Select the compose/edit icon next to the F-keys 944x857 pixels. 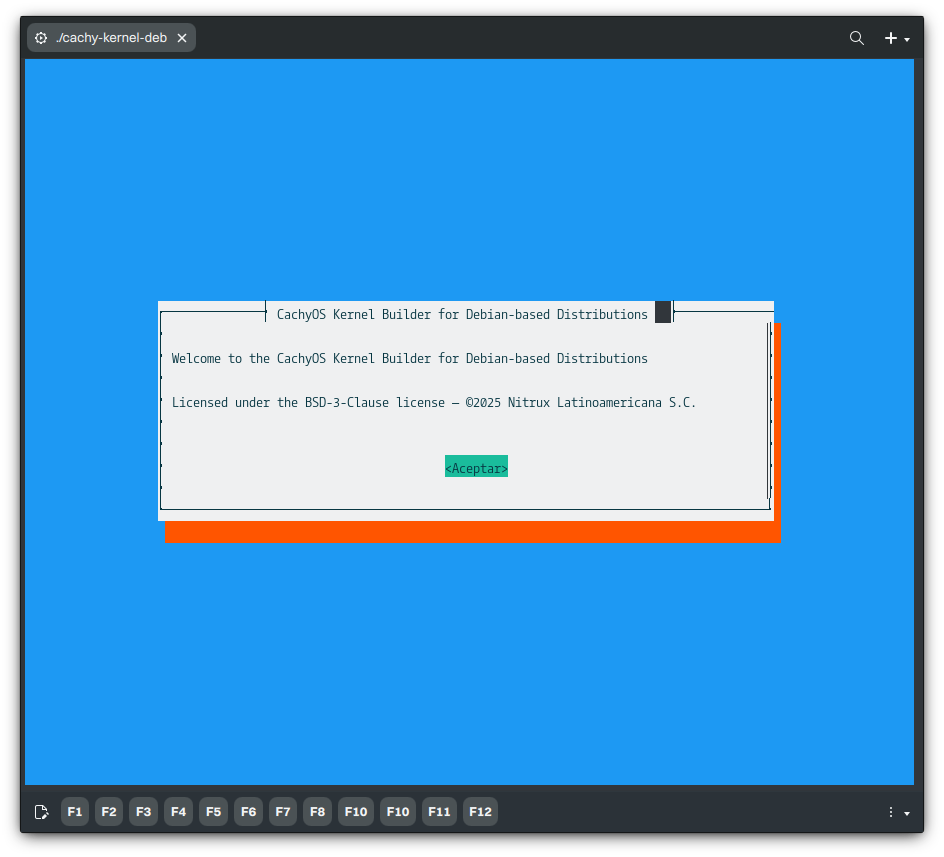[41, 811]
